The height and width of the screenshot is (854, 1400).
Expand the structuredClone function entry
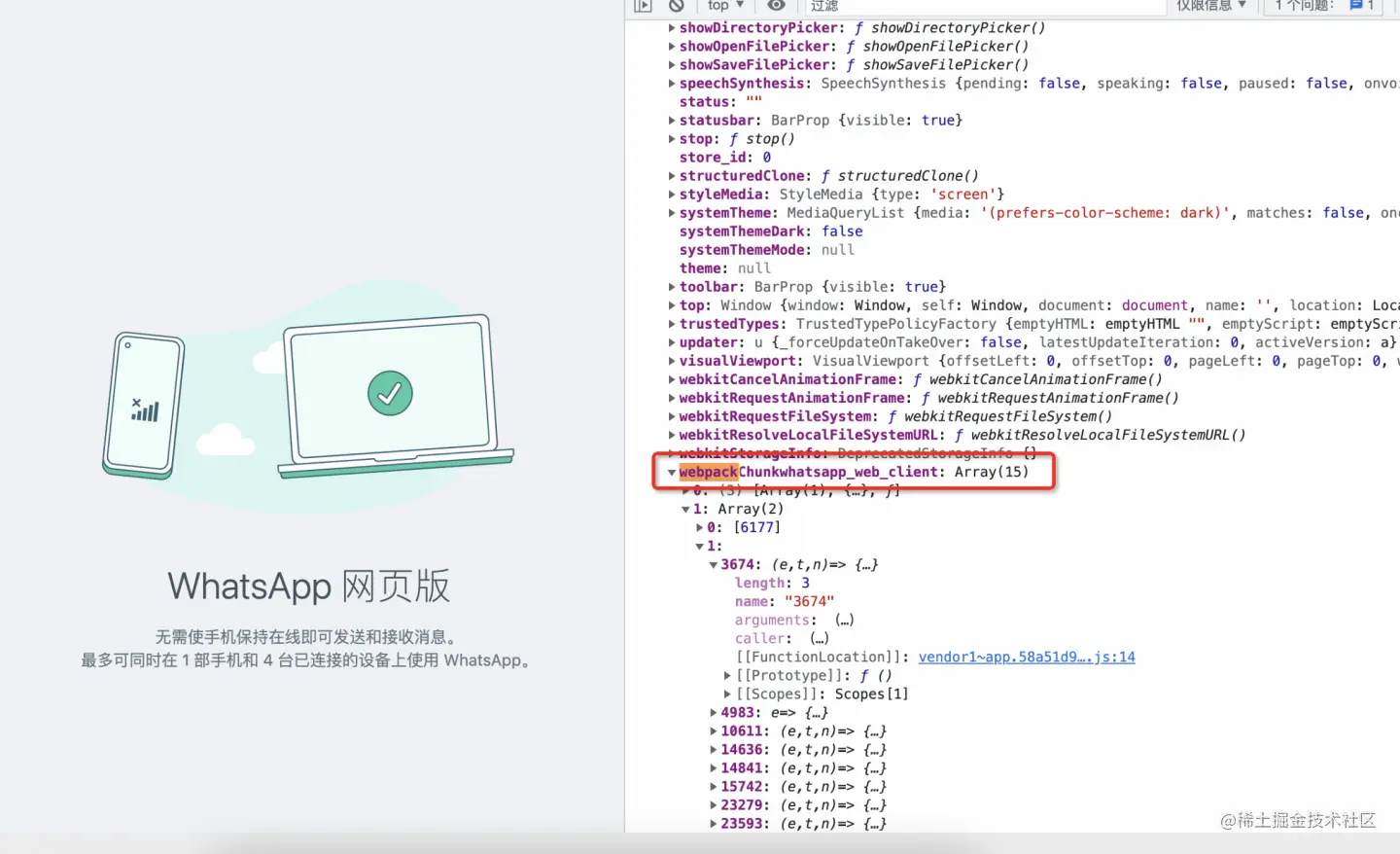[672, 176]
